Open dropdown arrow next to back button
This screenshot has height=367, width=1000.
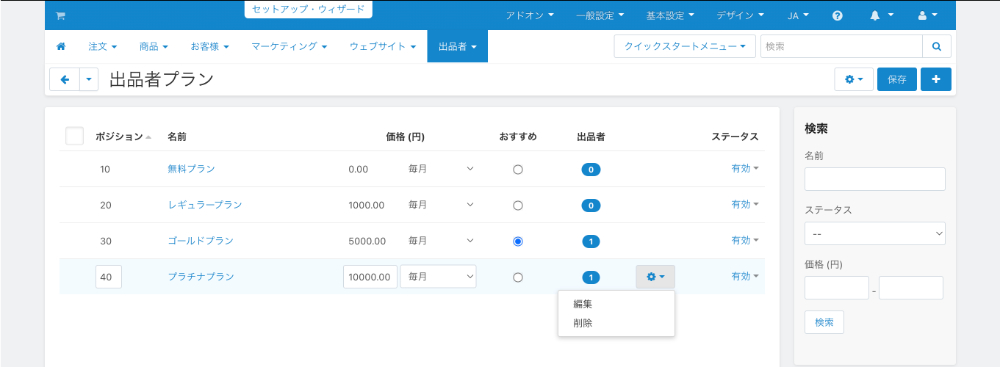point(89,80)
